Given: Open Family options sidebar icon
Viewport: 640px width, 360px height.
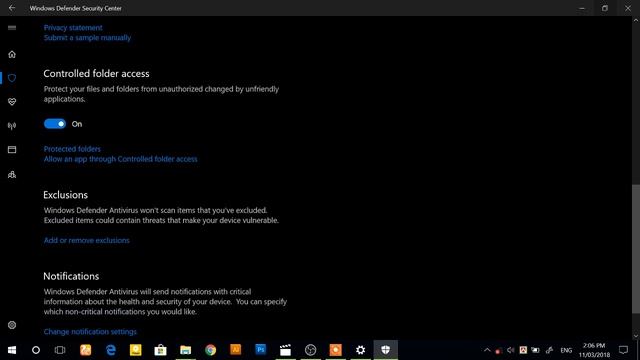Looking at the screenshot, I should 12,175.
